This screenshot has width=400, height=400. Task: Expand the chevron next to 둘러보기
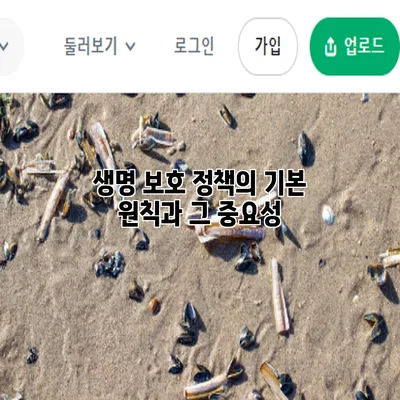coord(131,46)
